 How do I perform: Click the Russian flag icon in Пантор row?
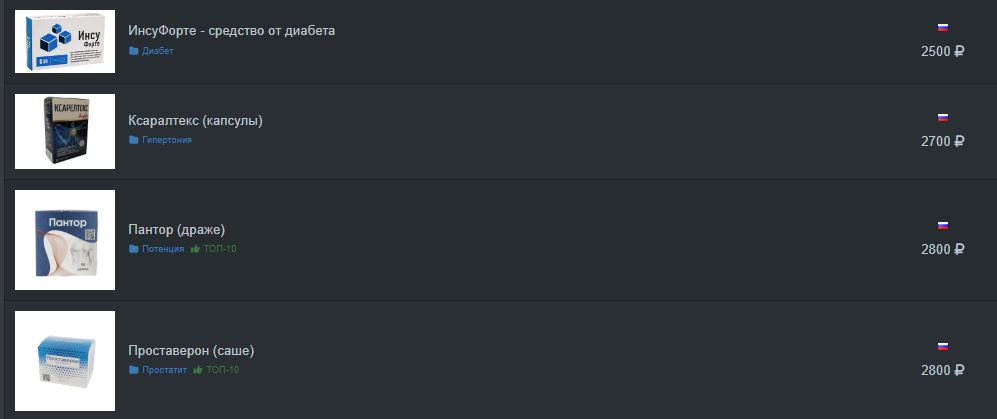pos(943,226)
